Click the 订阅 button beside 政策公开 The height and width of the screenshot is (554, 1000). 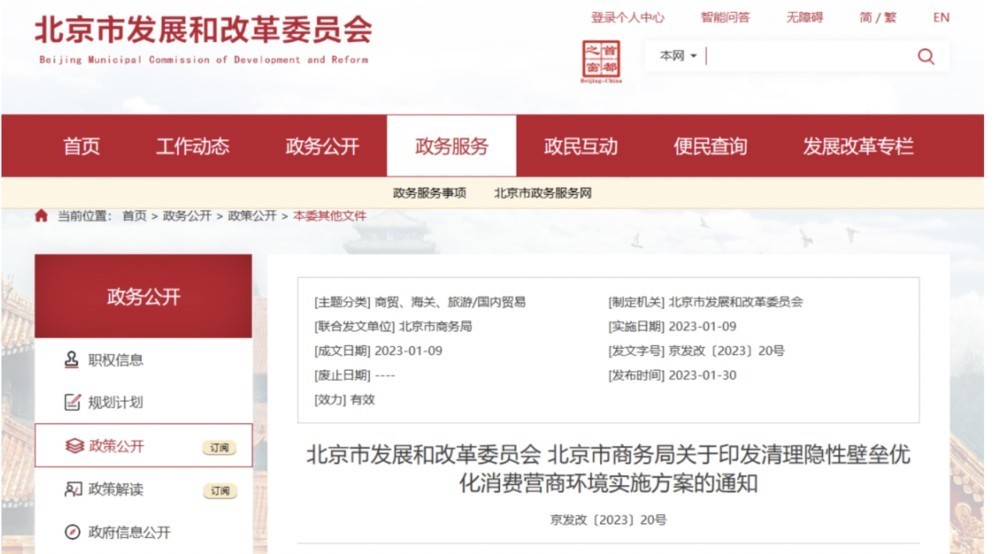tap(219, 448)
